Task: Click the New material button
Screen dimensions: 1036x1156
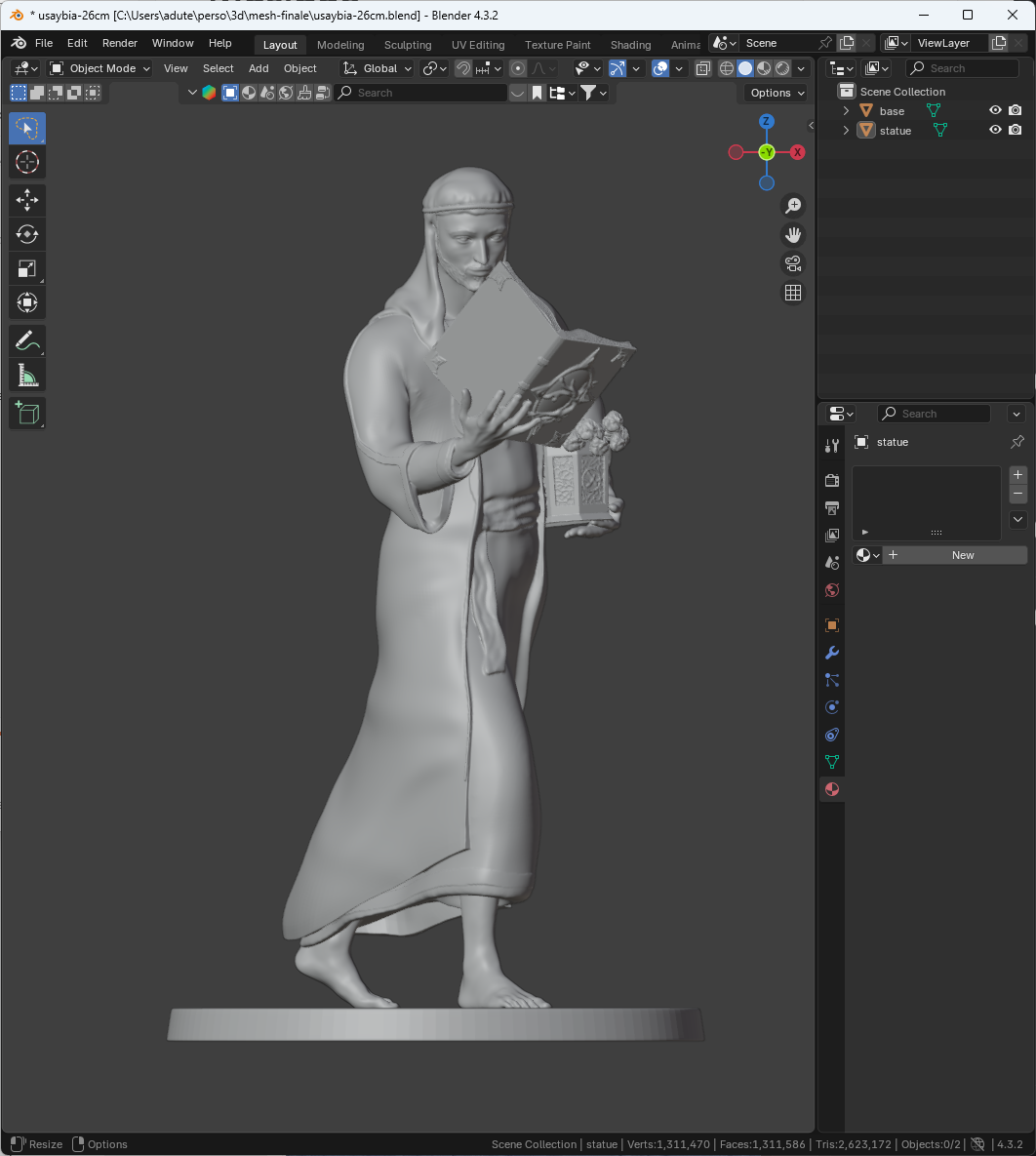Action: click(955, 555)
